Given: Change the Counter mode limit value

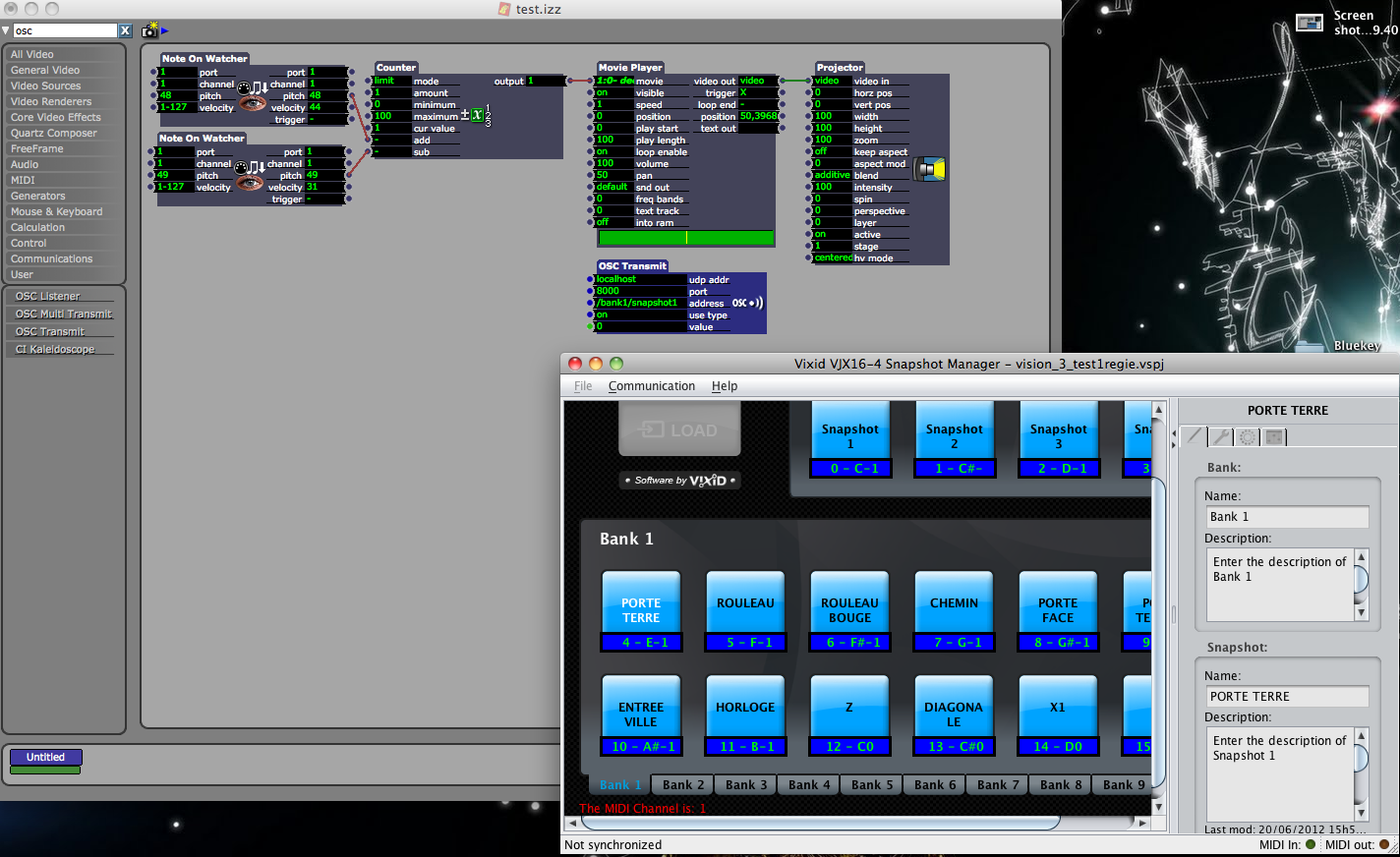Looking at the screenshot, I should click(x=391, y=82).
